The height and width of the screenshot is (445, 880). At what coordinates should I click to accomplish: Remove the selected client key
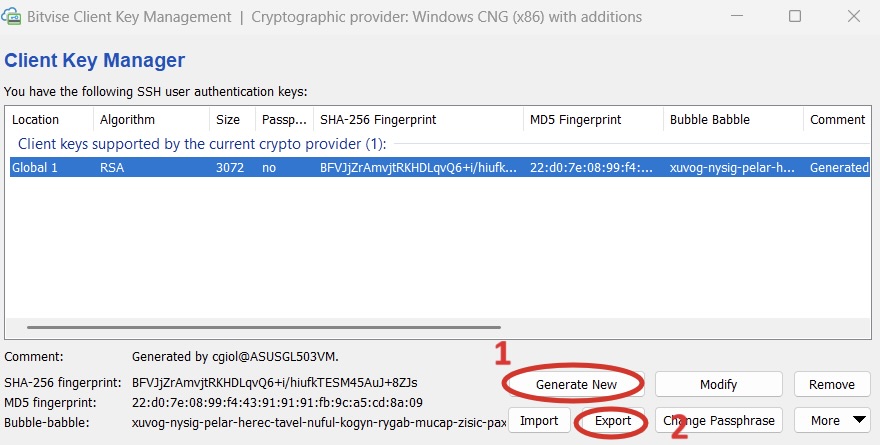(x=832, y=384)
